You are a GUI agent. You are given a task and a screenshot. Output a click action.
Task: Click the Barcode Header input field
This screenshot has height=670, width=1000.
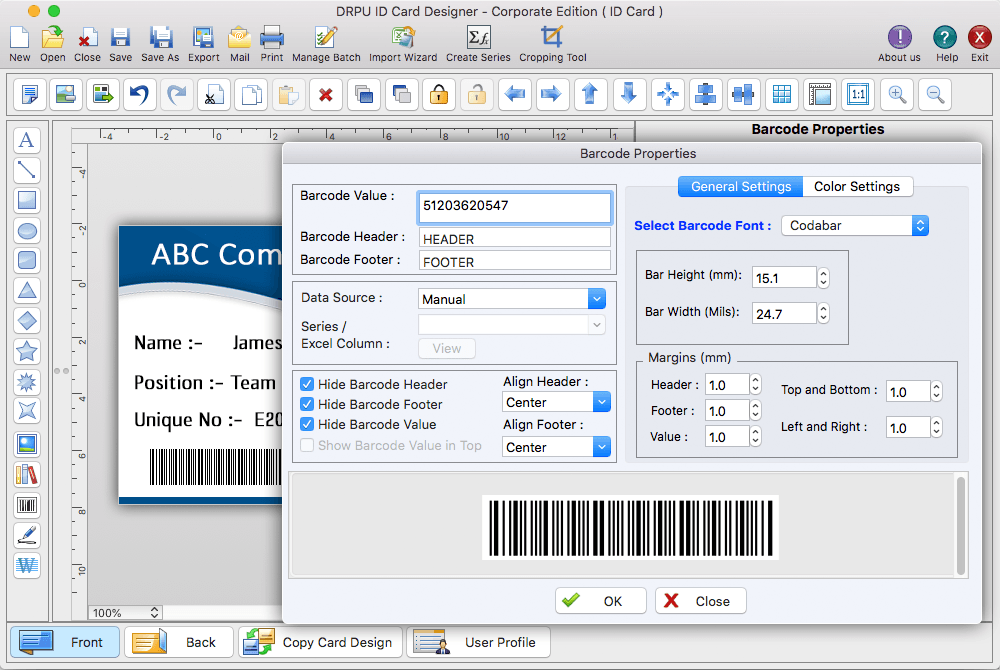tap(515, 238)
